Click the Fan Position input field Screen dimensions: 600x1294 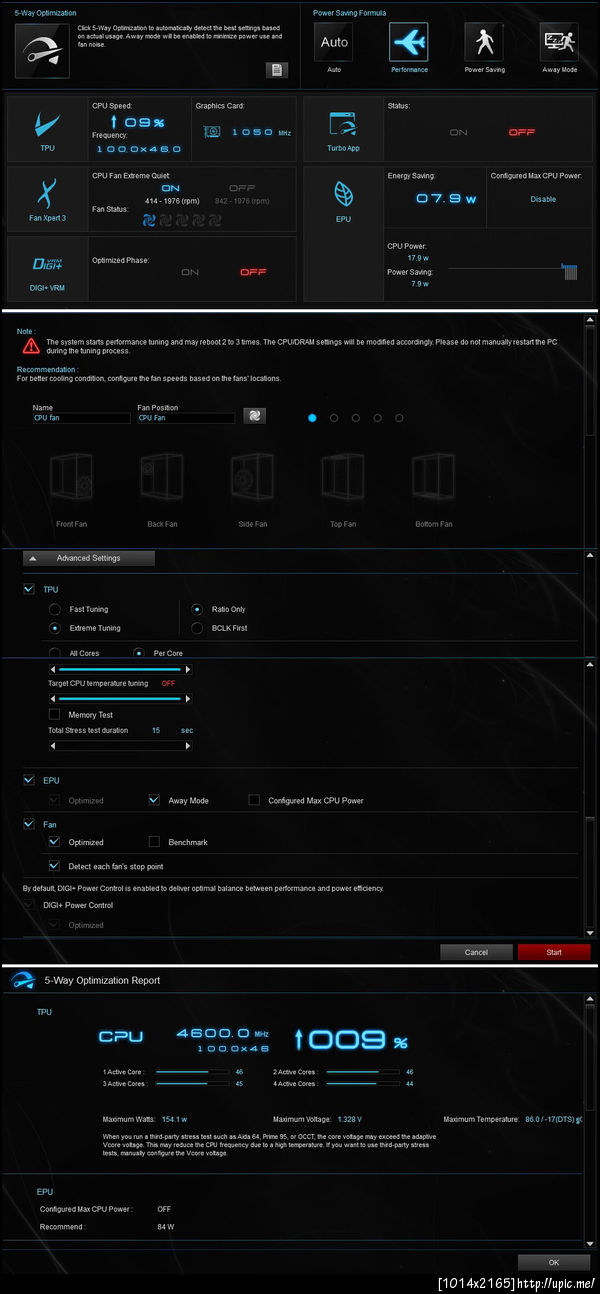(186, 418)
